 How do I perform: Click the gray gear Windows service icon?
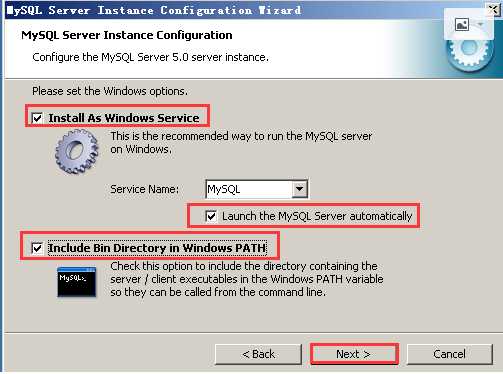[77, 152]
